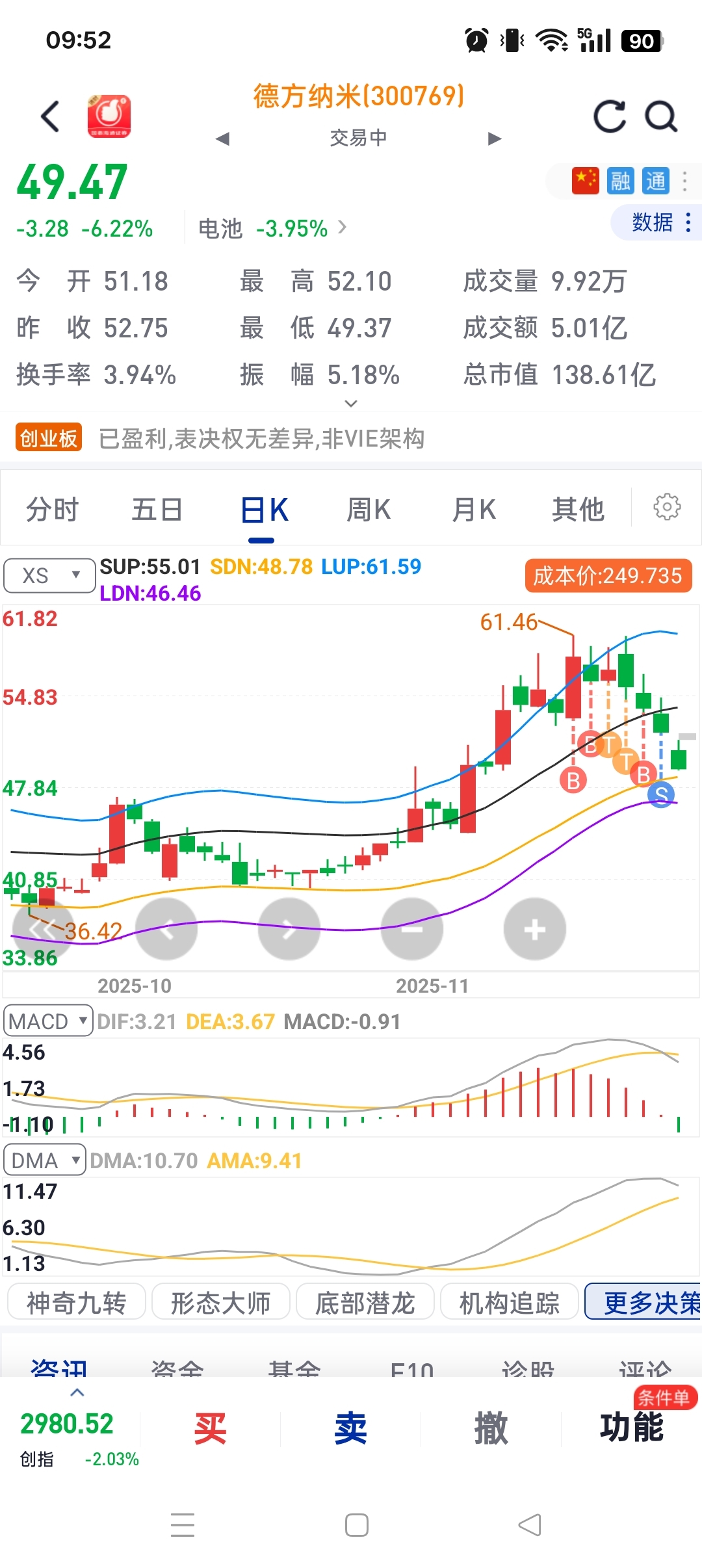Tap 总市值 138.61亿 value
The width and height of the screenshot is (702, 1568).
[x=560, y=375]
